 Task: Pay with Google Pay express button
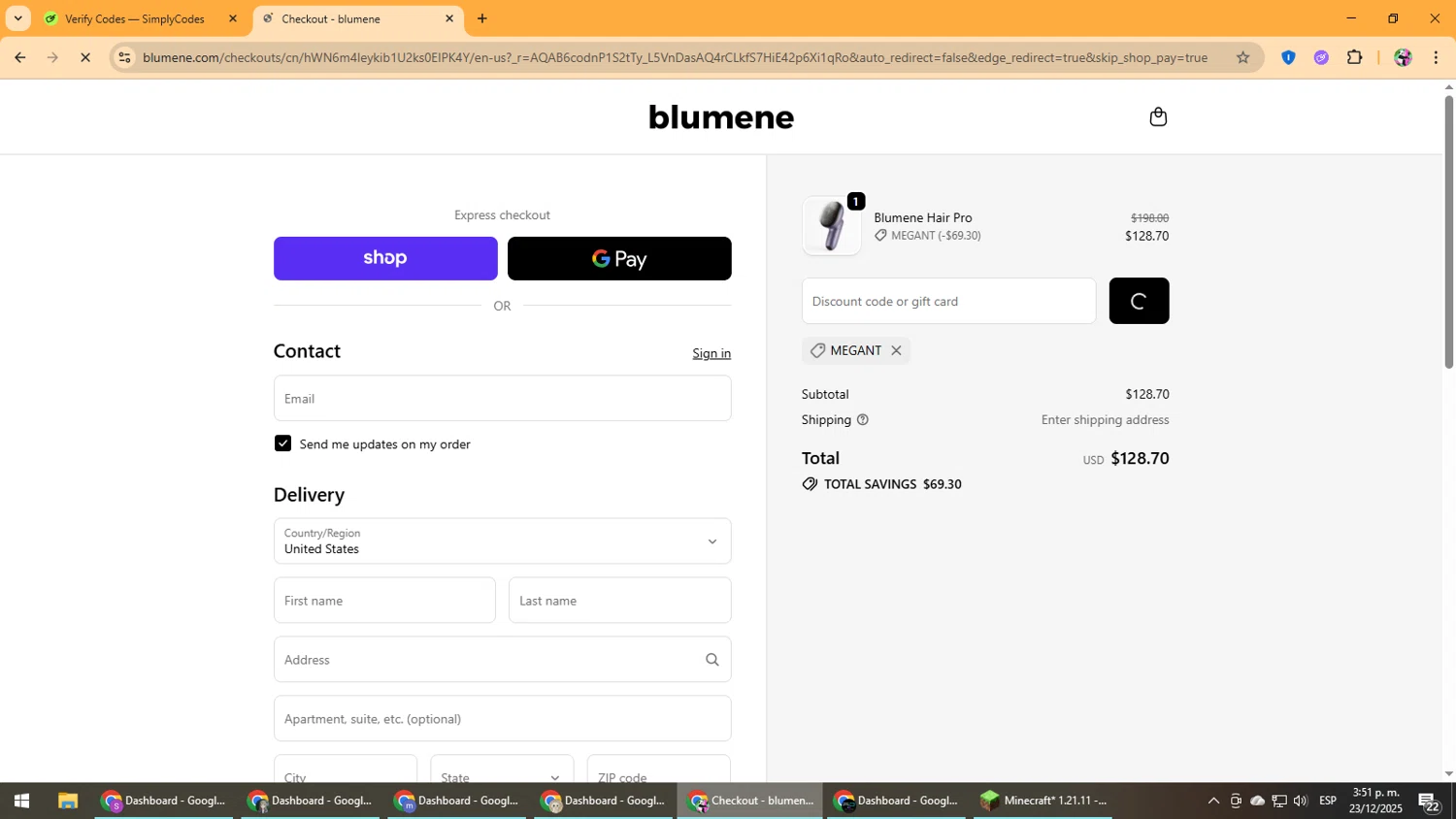point(619,258)
